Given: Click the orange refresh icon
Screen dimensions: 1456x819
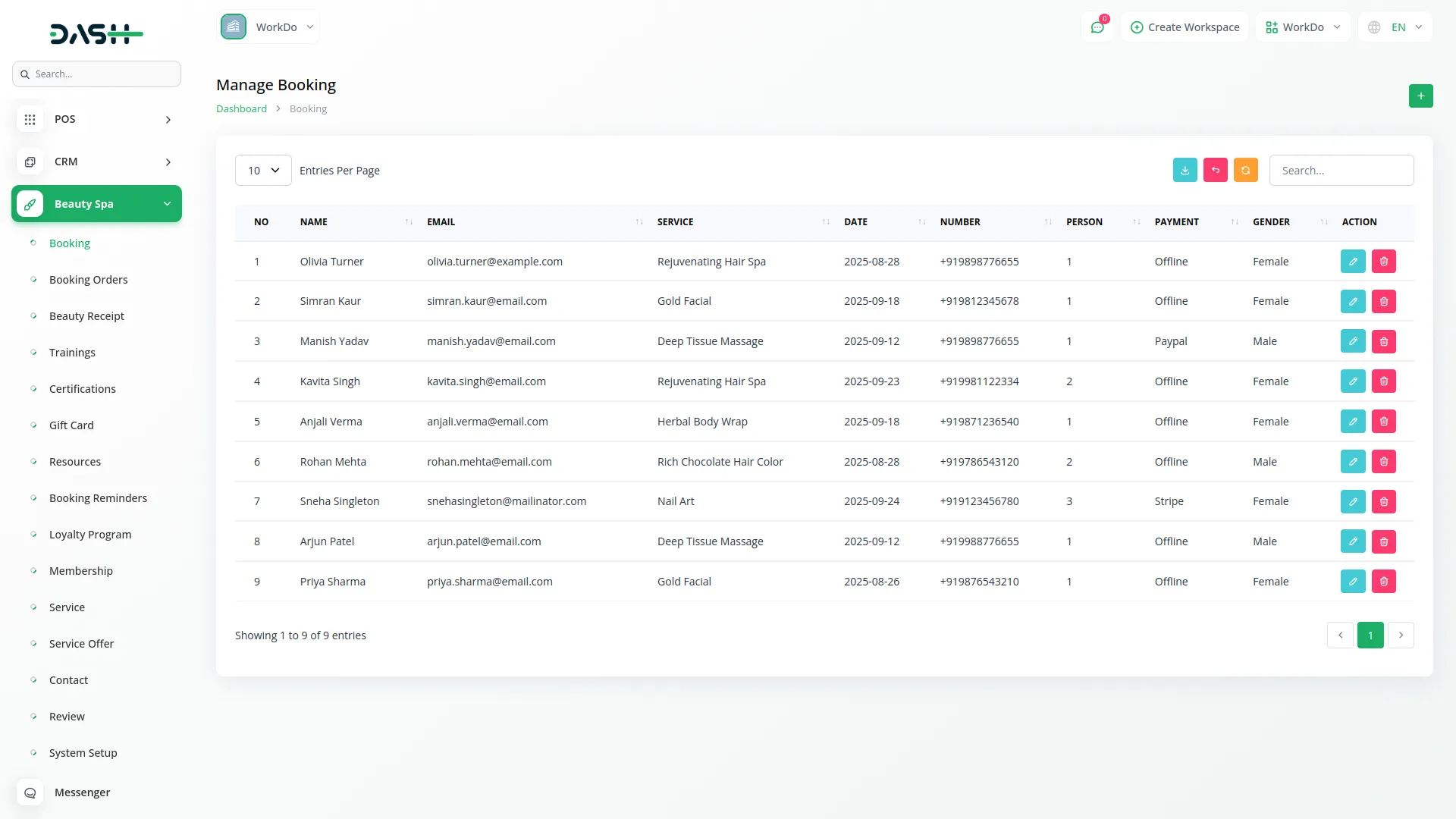Looking at the screenshot, I should (1245, 171).
